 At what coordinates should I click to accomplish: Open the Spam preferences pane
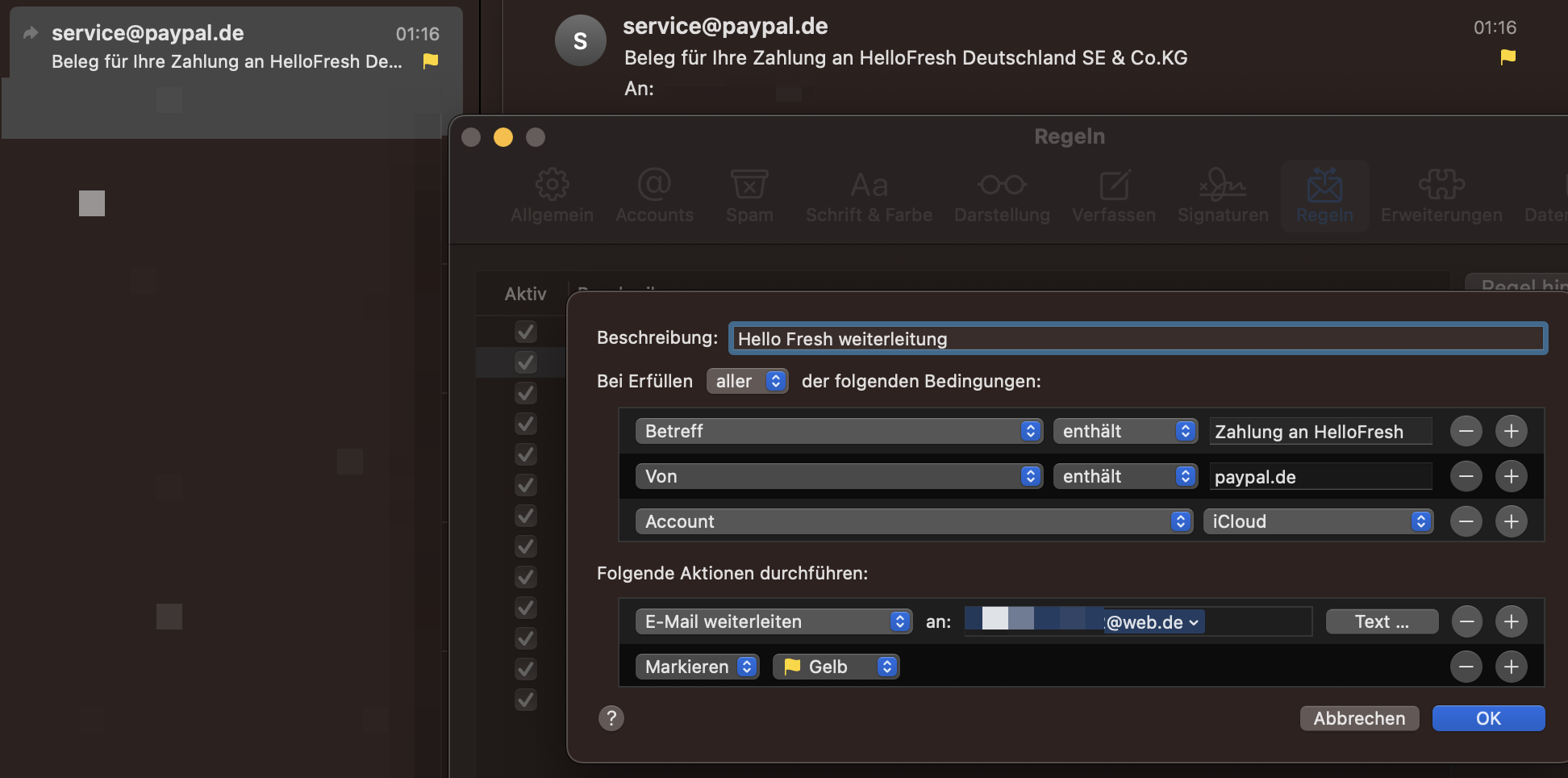click(x=749, y=195)
